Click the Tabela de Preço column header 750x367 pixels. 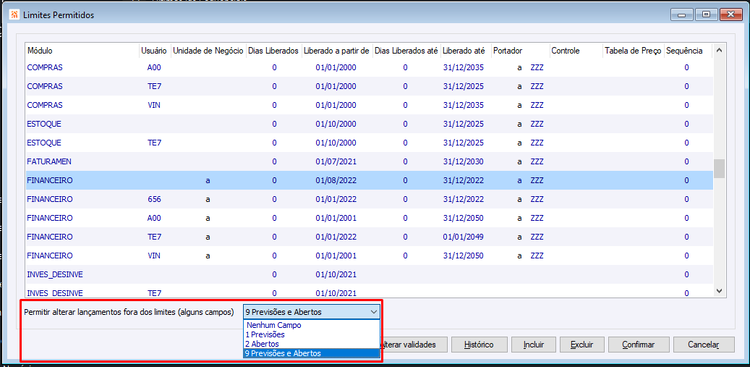(x=633, y=51)
